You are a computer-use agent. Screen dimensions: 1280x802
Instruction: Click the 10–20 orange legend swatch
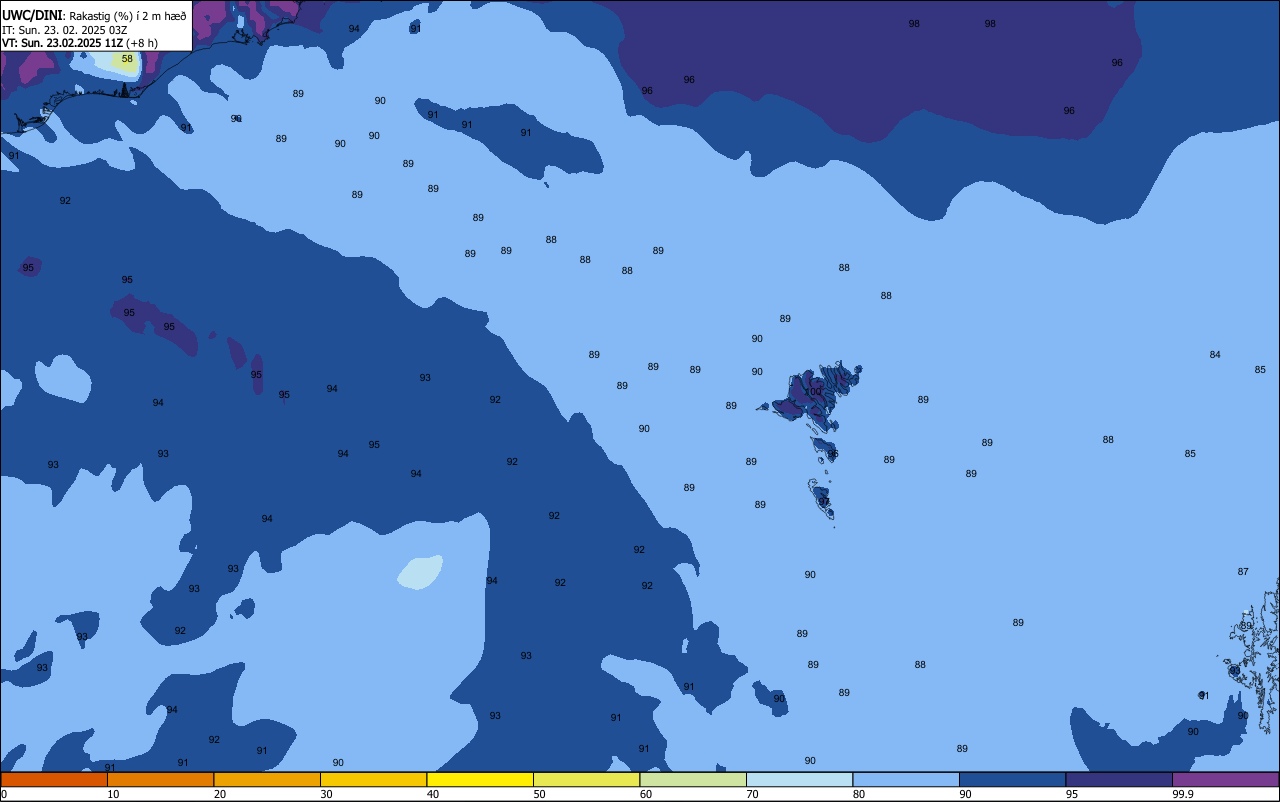tap(160, 779)
